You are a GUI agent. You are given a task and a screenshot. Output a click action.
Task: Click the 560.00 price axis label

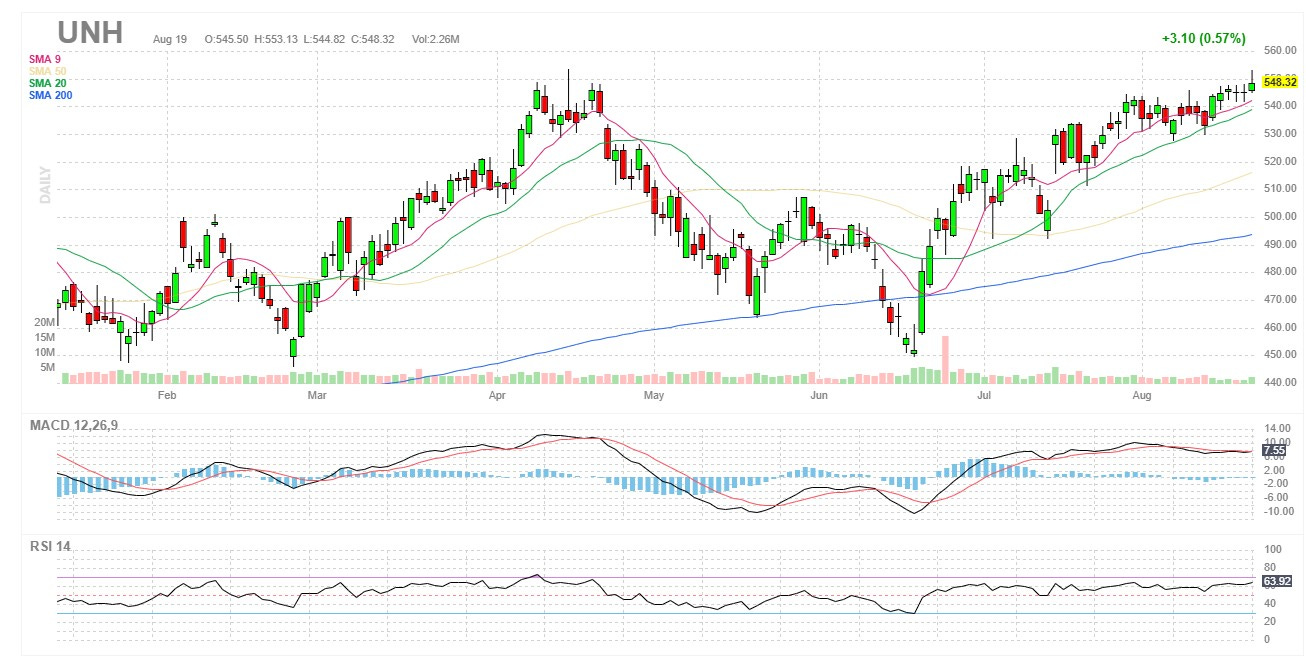tap(1281, 50)
